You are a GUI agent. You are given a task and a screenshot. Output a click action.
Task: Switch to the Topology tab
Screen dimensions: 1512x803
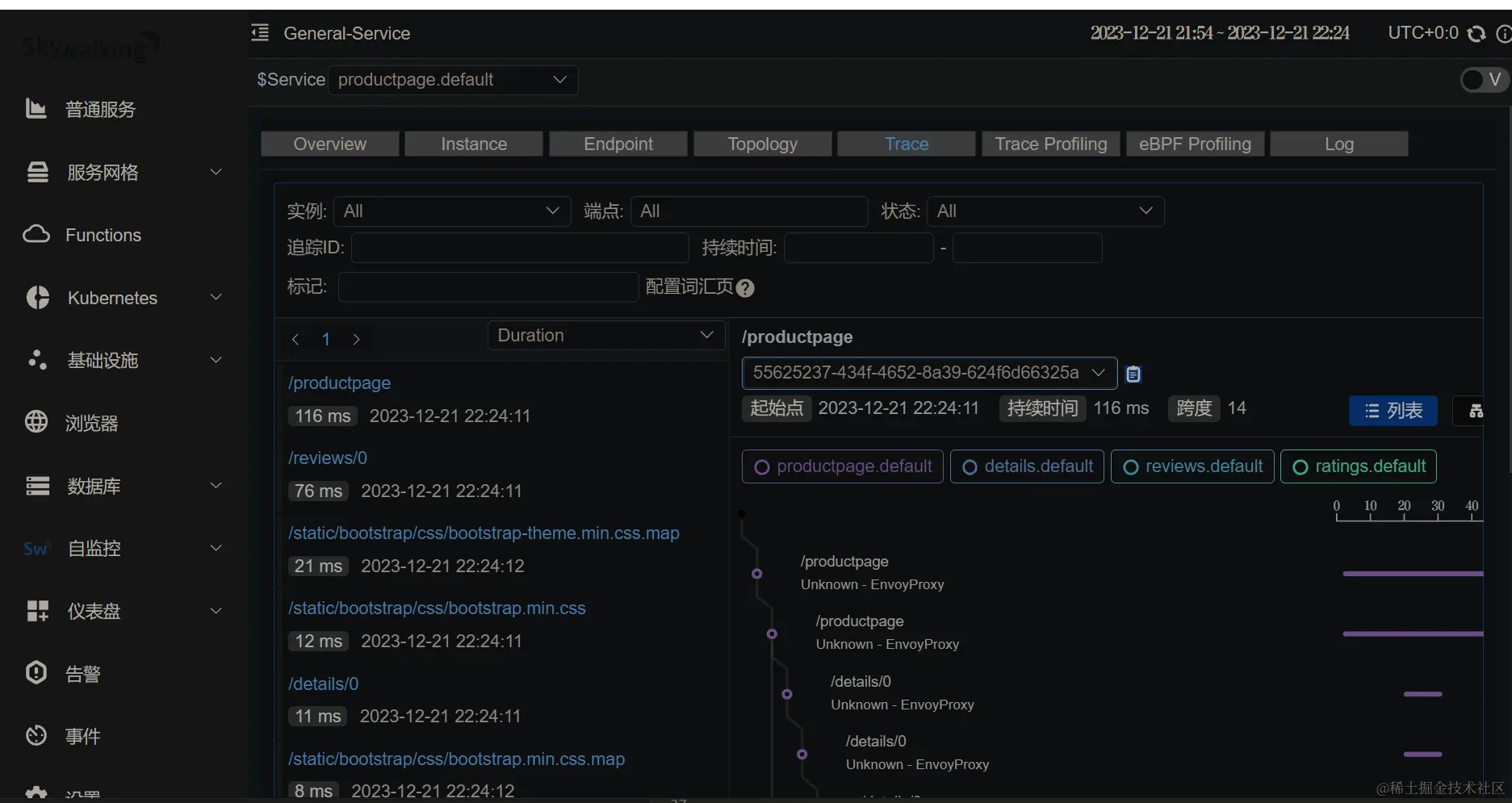pos(762,144)
